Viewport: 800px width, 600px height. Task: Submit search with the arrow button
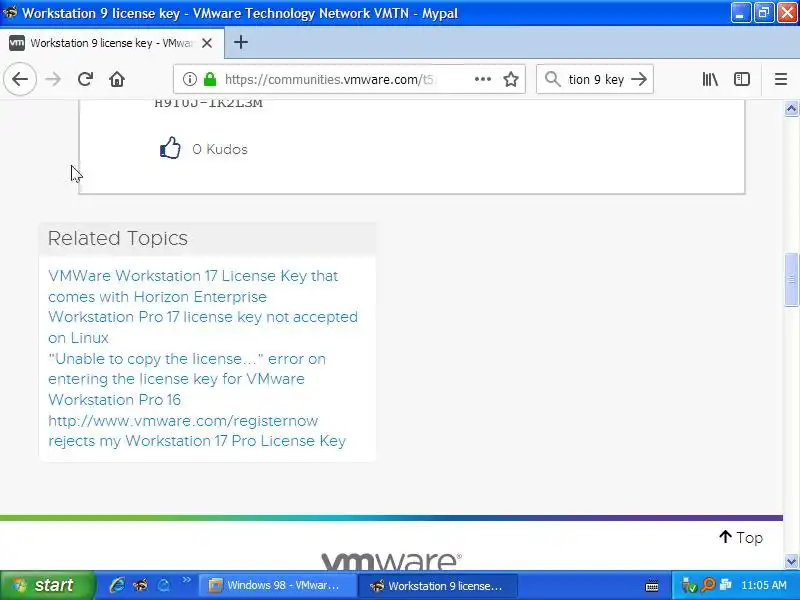pyautogui.click(x=639, y=79)
